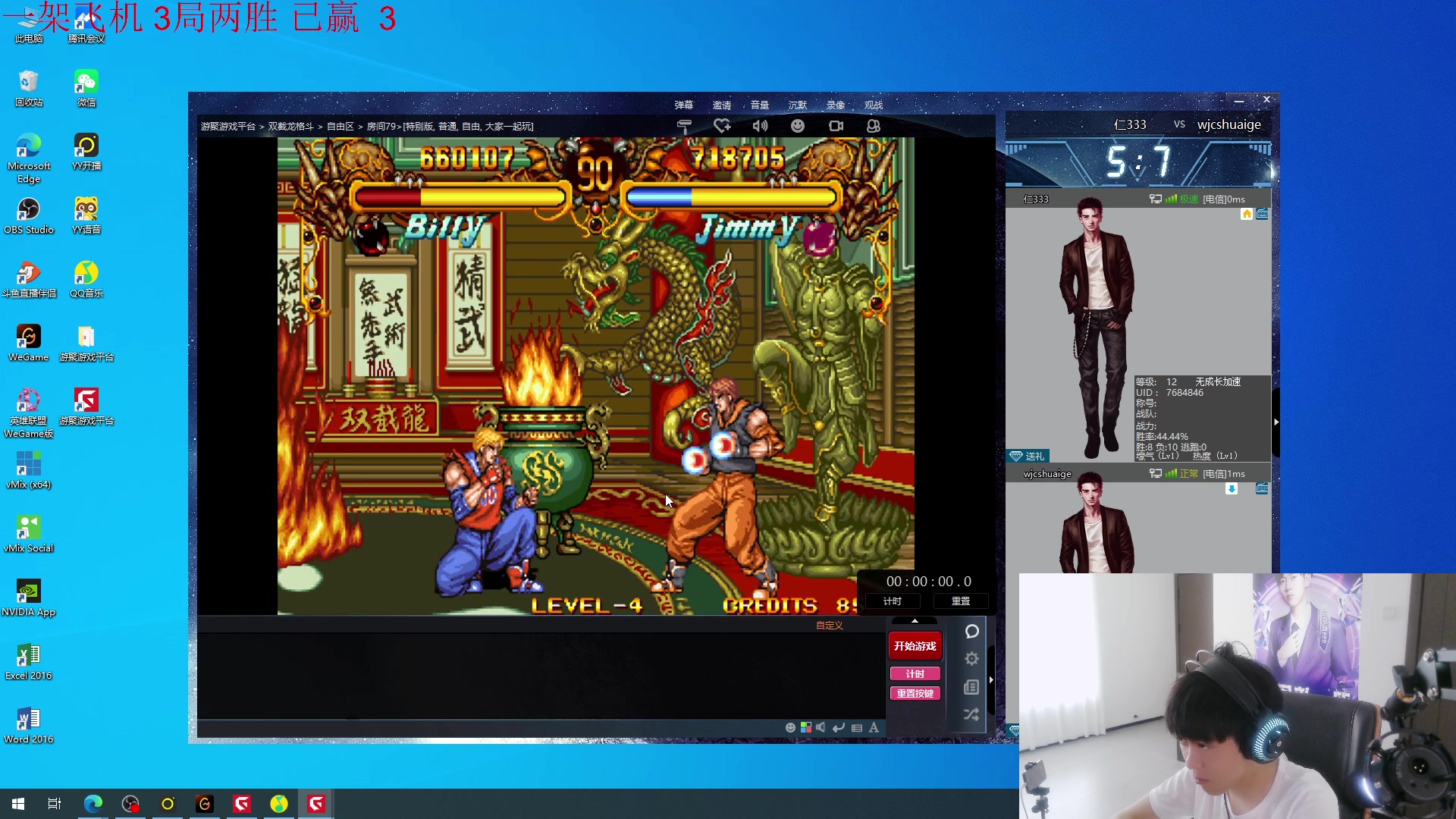The image size is (1456, 819).
Task: Open the WeGame desktop icon
Action: (x=29, y=344)
